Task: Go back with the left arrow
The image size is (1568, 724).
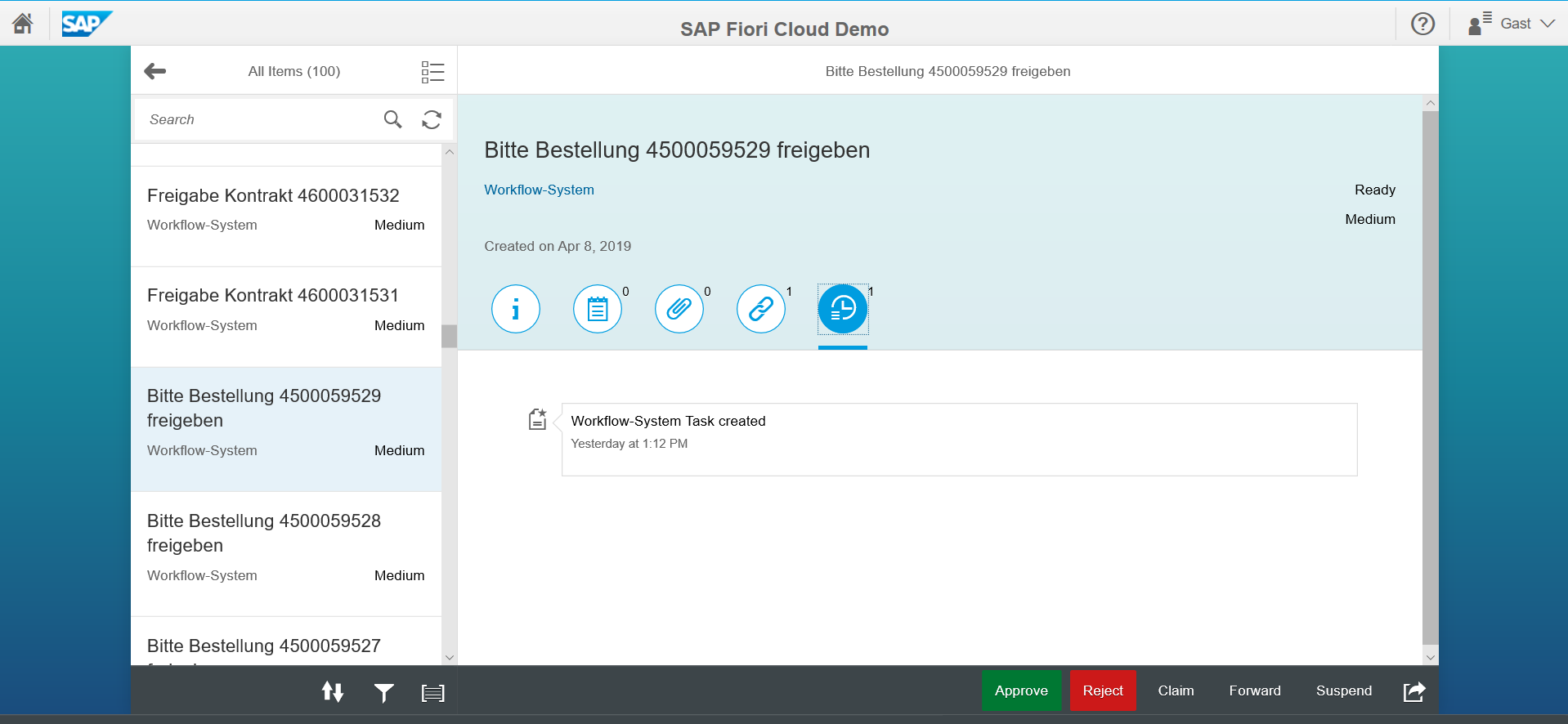Action: point(155,71)
